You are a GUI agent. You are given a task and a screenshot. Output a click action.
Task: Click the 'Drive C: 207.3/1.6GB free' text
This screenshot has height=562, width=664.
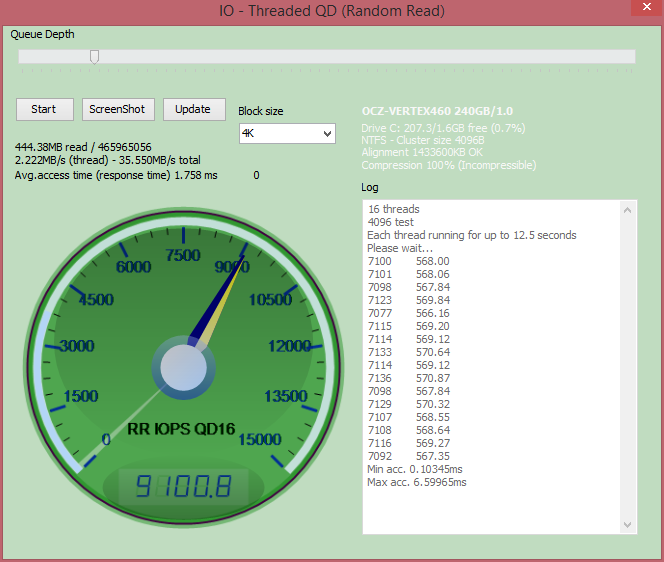pyautogui.click(x=443, y=128)
